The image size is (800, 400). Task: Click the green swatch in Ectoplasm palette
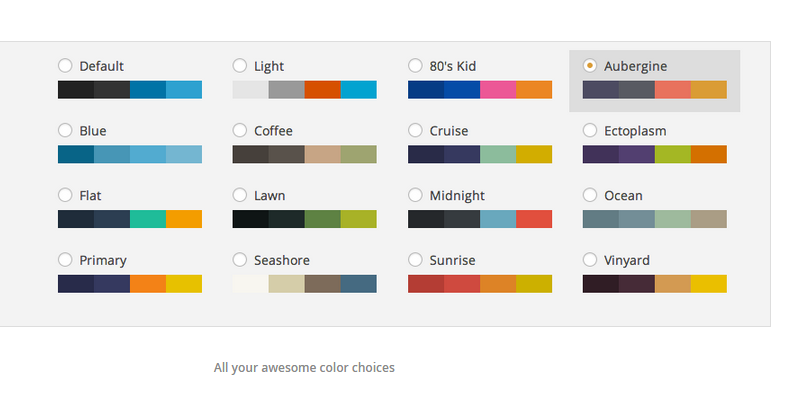(672, 154)
